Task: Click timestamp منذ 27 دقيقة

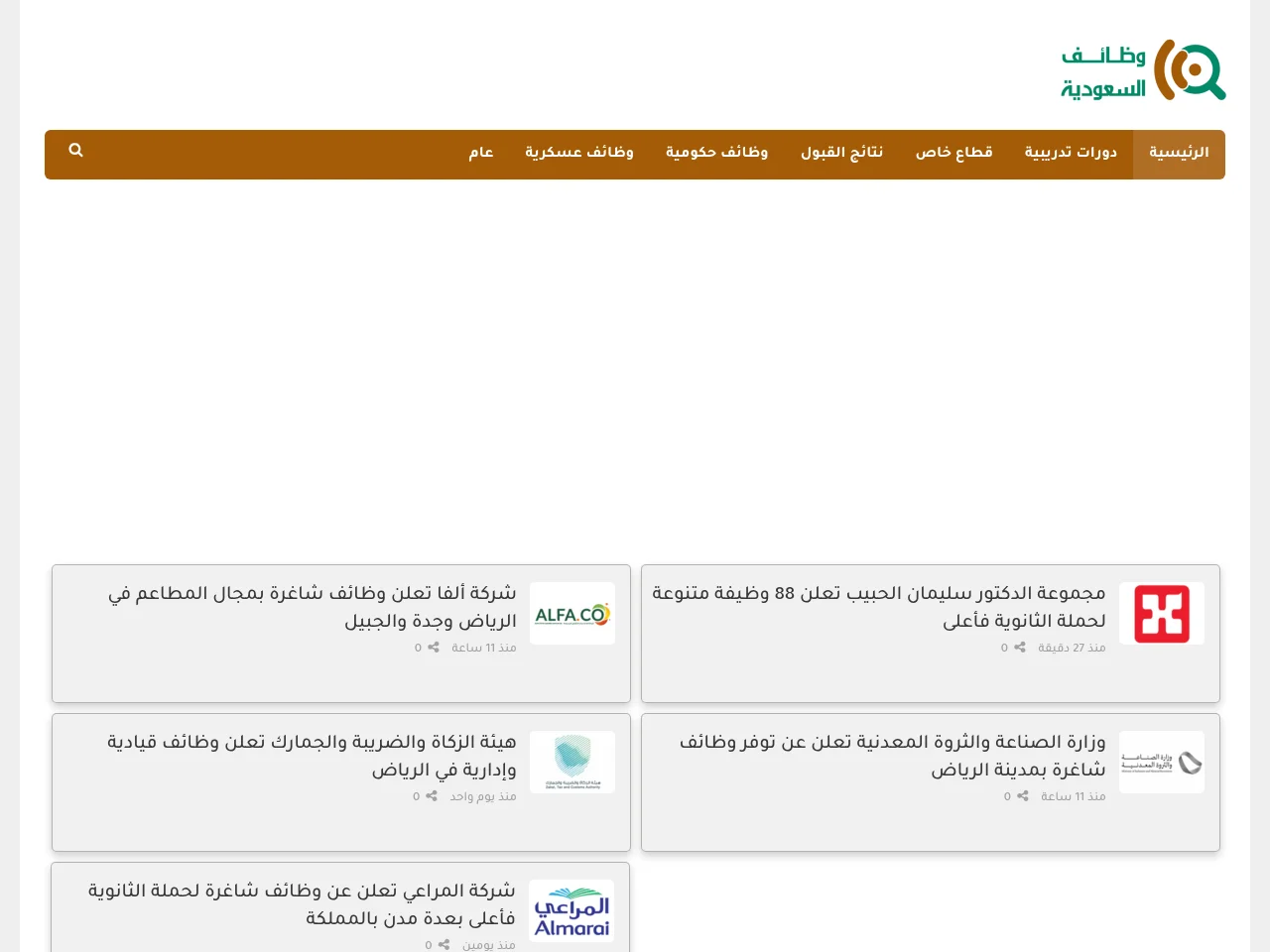Action: (1072, 648)
